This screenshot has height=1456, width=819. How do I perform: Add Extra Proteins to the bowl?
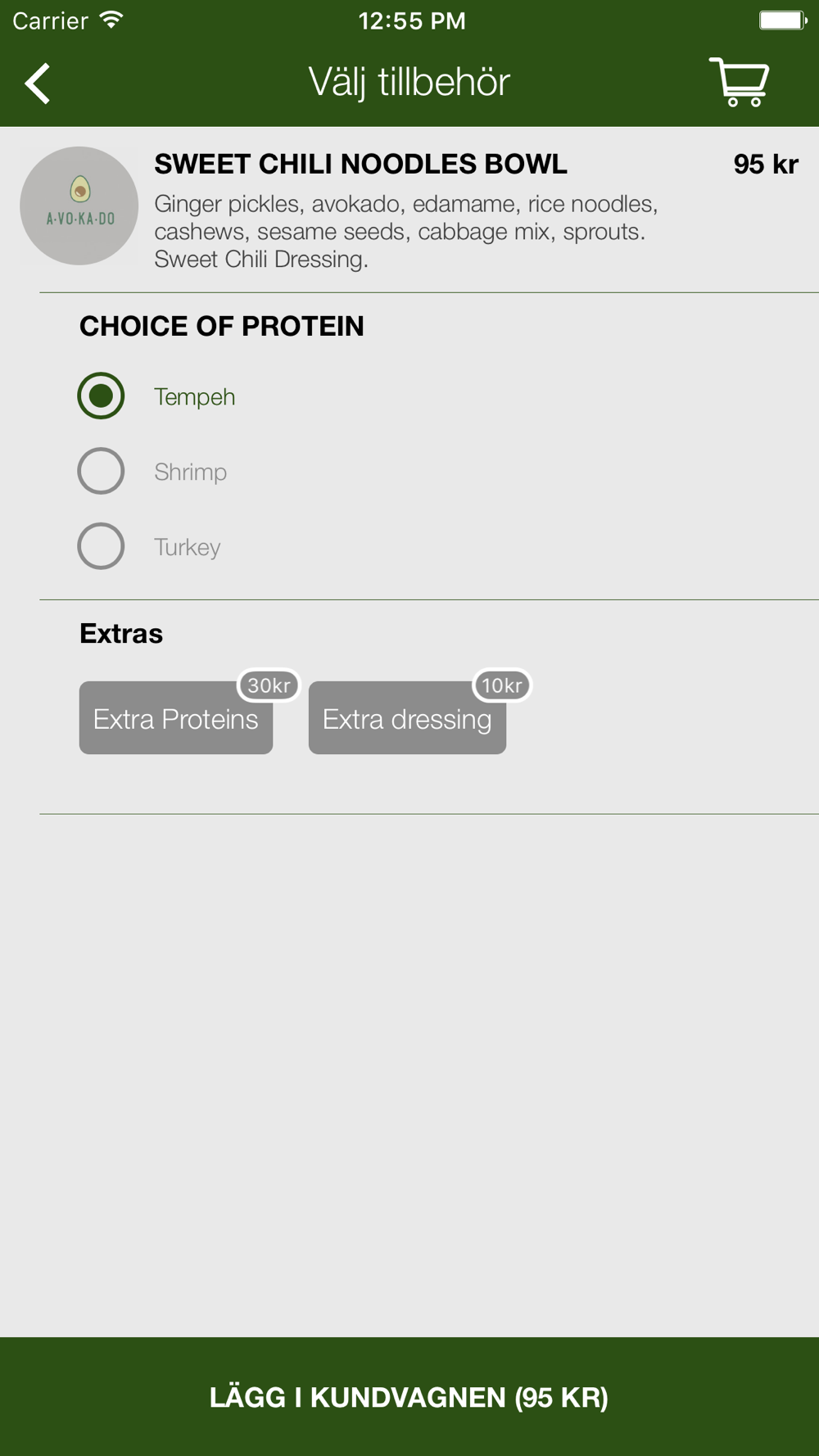click(176, 718)
